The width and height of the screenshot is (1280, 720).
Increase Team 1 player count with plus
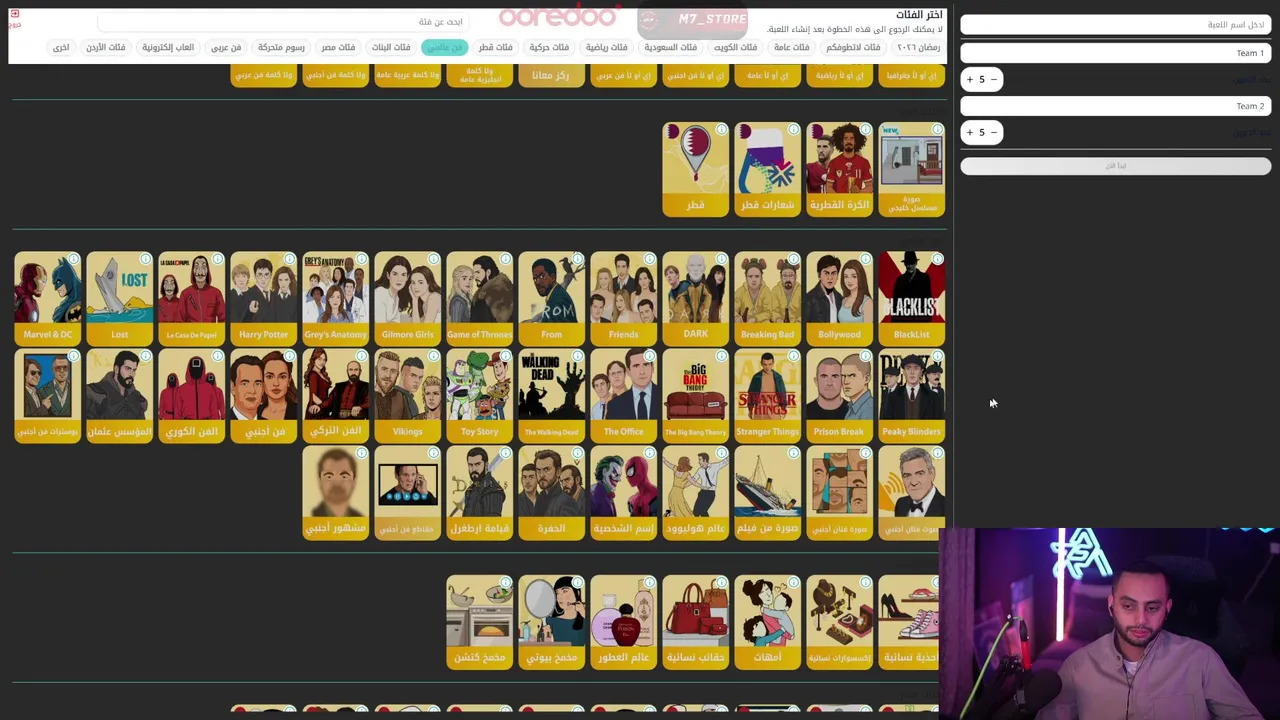[969, 79]
